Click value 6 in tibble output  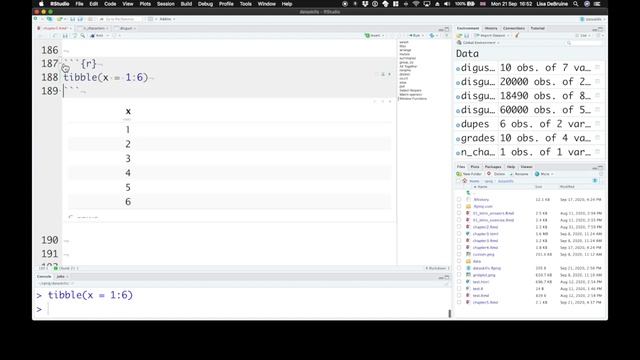click(x=128, y=202)
